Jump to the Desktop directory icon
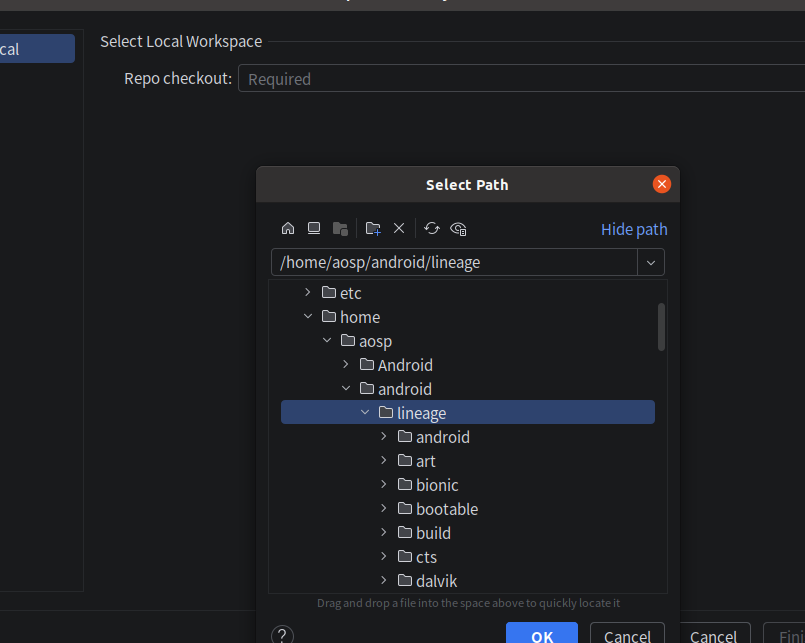Image resolution: width=805 pixels, height=643 pixels. (314, 228)
